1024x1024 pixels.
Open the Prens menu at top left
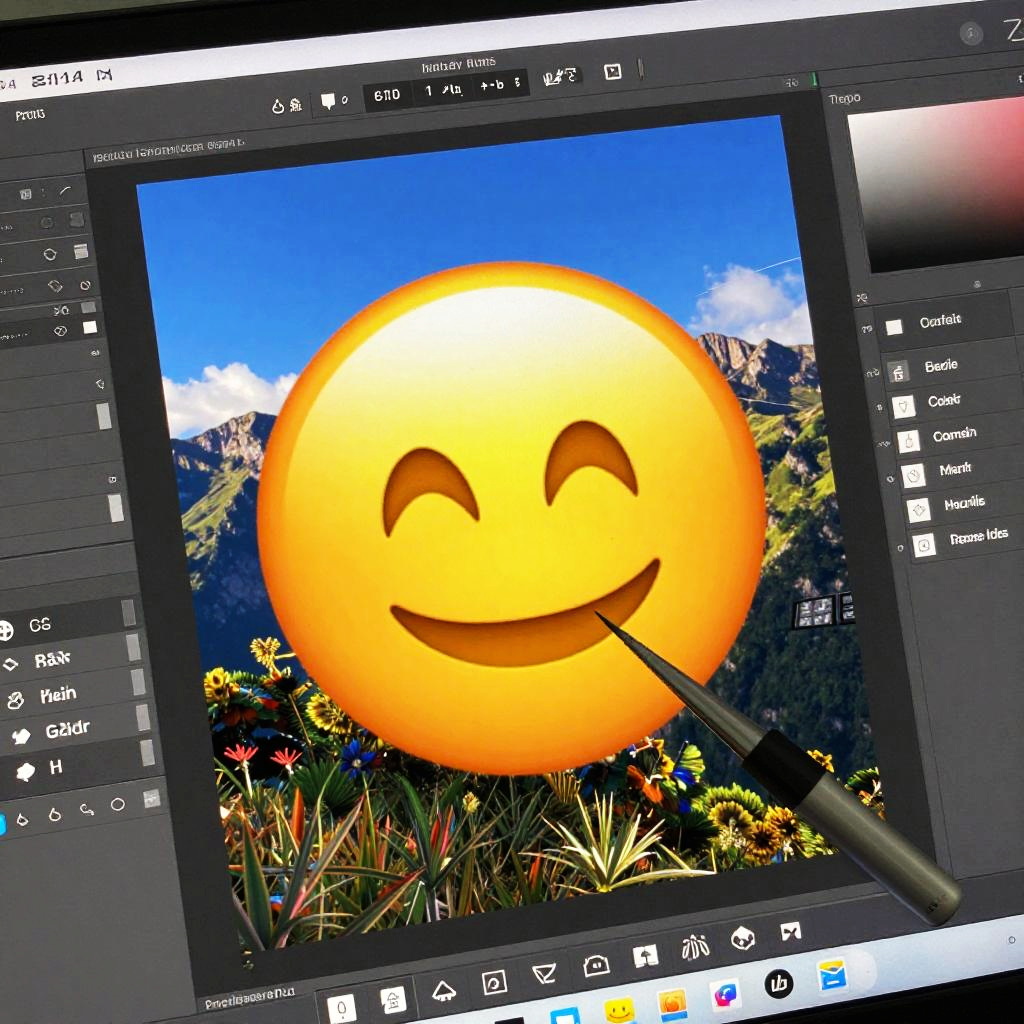[x=30, y=115]
